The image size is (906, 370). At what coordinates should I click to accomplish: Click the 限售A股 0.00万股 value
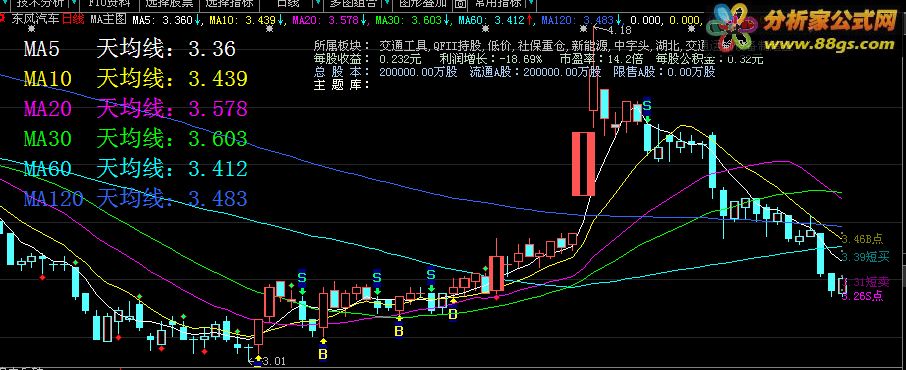coord(664,72)
